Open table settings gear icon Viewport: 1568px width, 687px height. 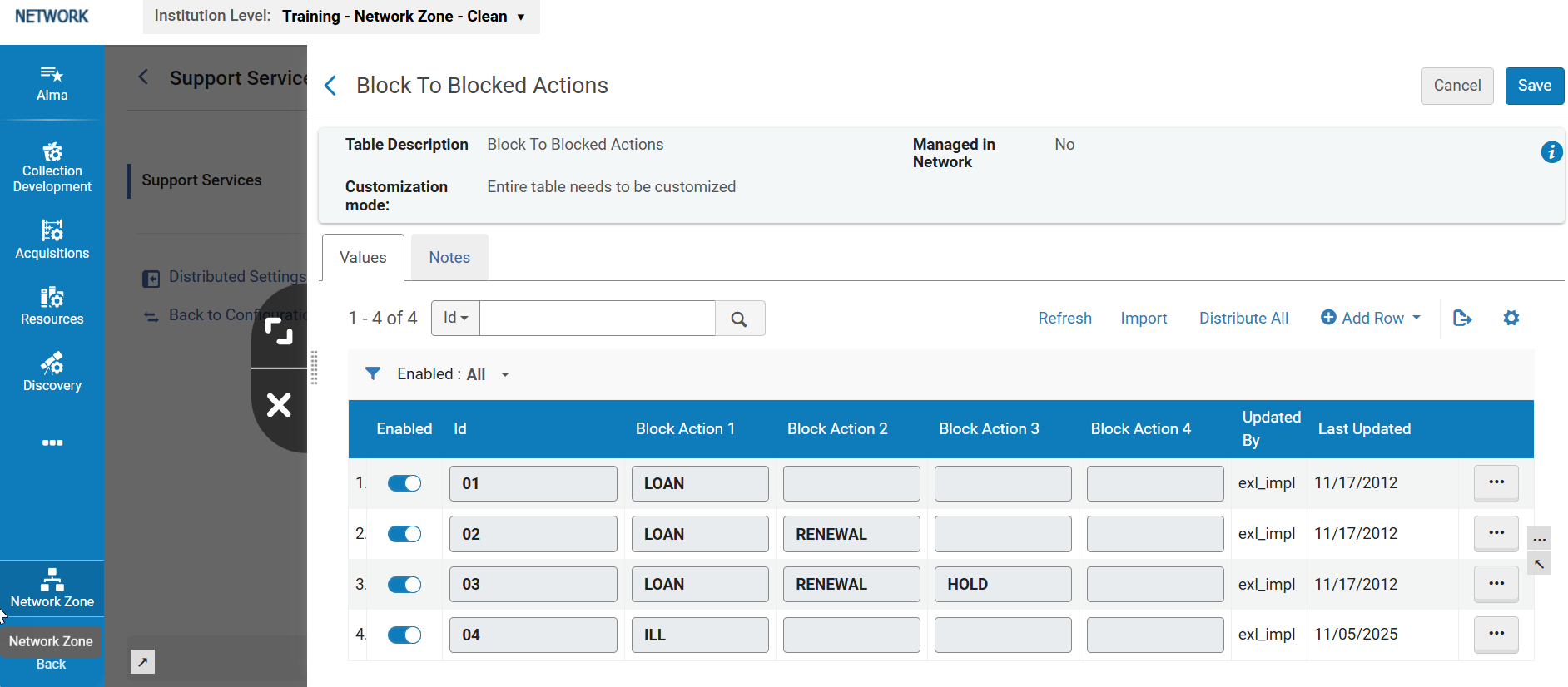[x=1511, y=319]
